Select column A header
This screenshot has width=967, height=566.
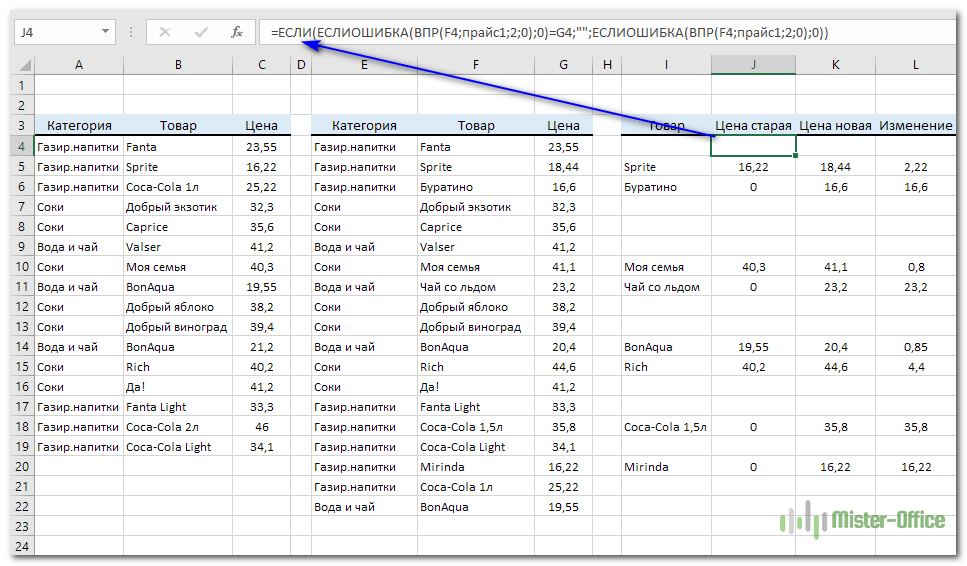point(79,65)
